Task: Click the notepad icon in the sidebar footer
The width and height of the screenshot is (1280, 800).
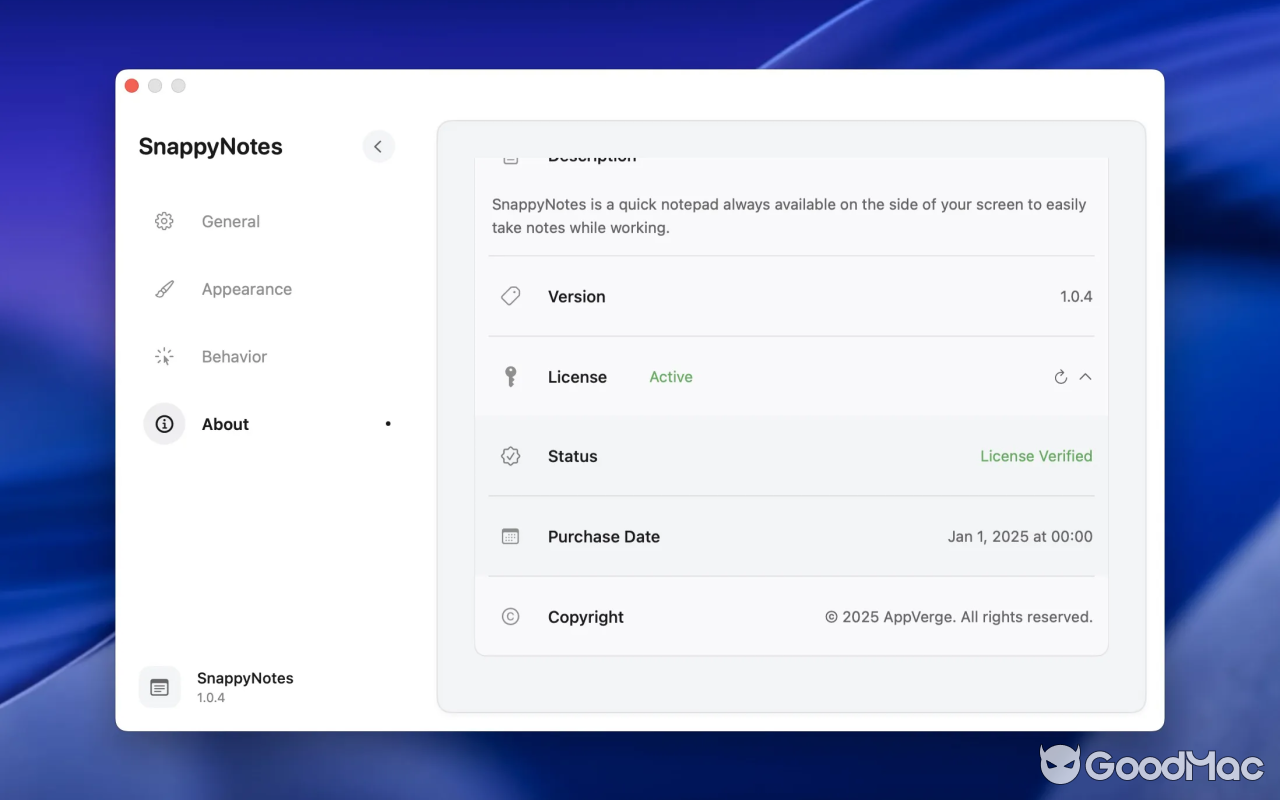Action: point(159,687)
